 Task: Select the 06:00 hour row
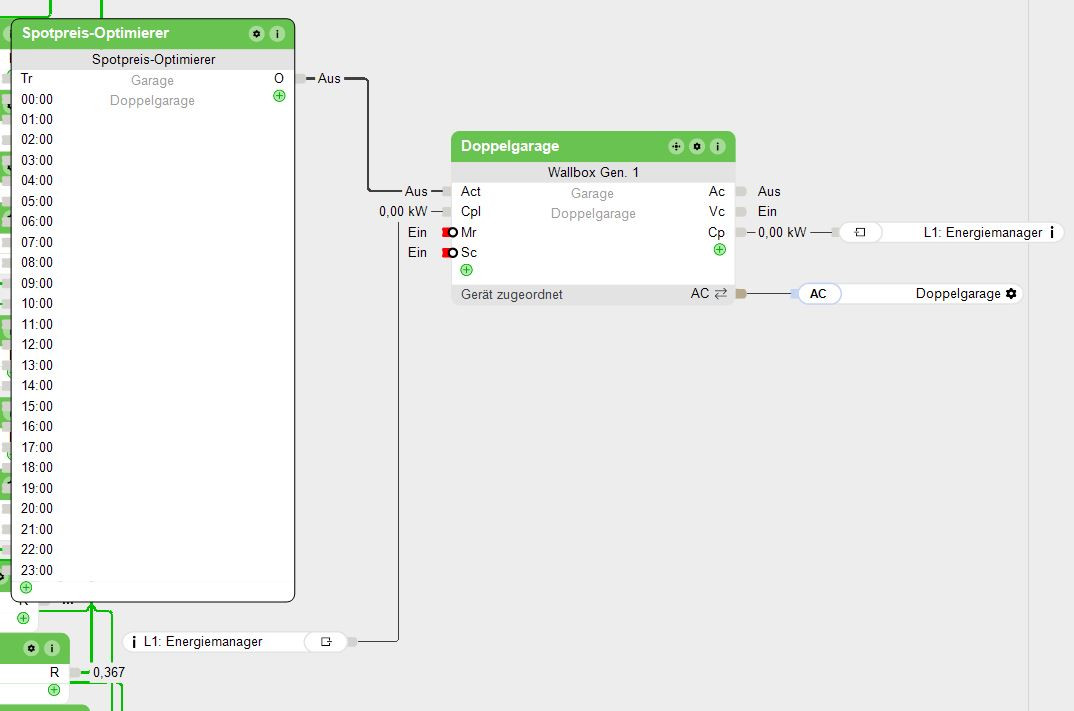point(37,221)
